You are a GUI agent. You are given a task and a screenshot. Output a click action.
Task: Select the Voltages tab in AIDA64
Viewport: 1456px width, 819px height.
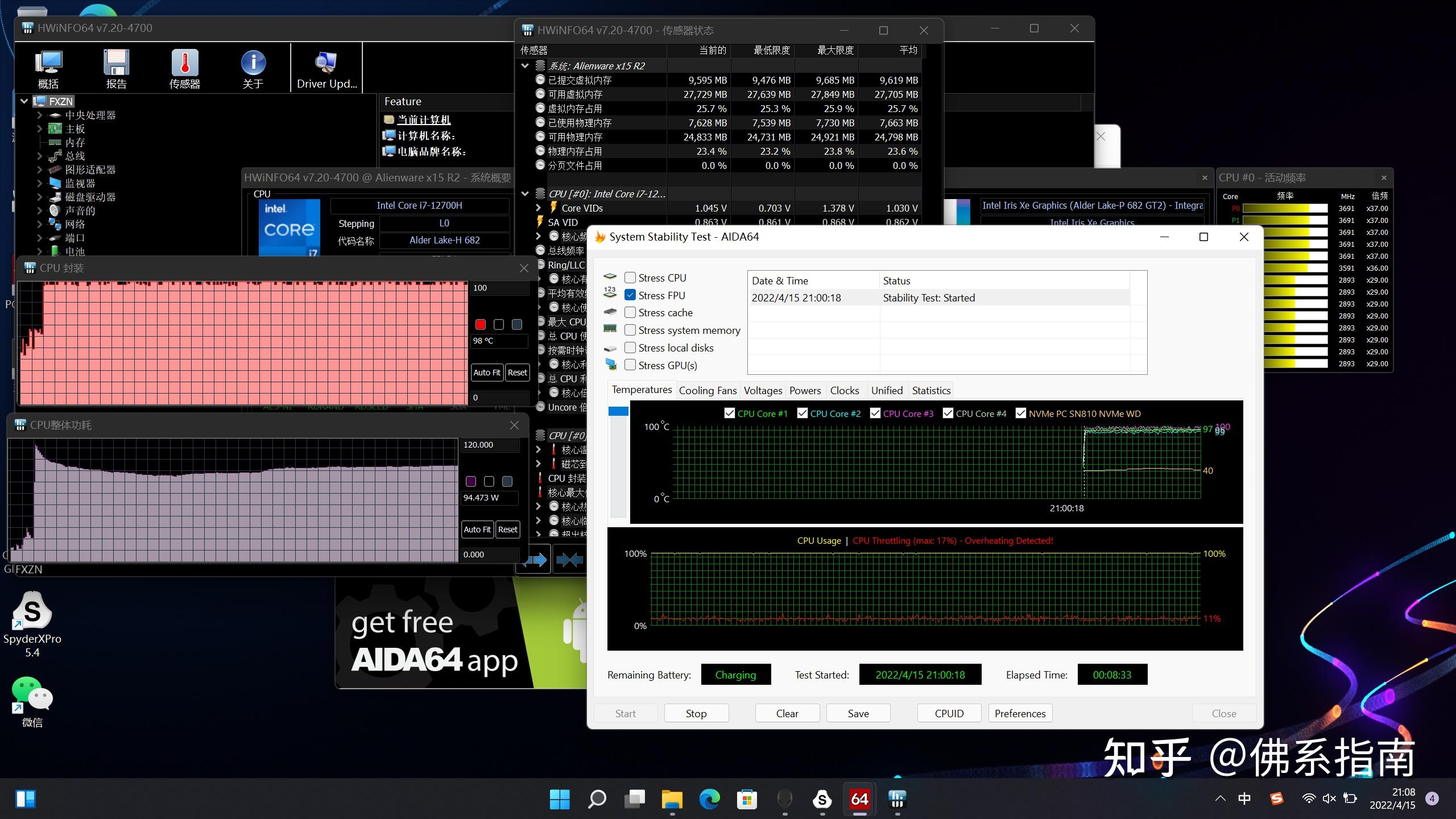pyautogui.click(x=762, y=389)
